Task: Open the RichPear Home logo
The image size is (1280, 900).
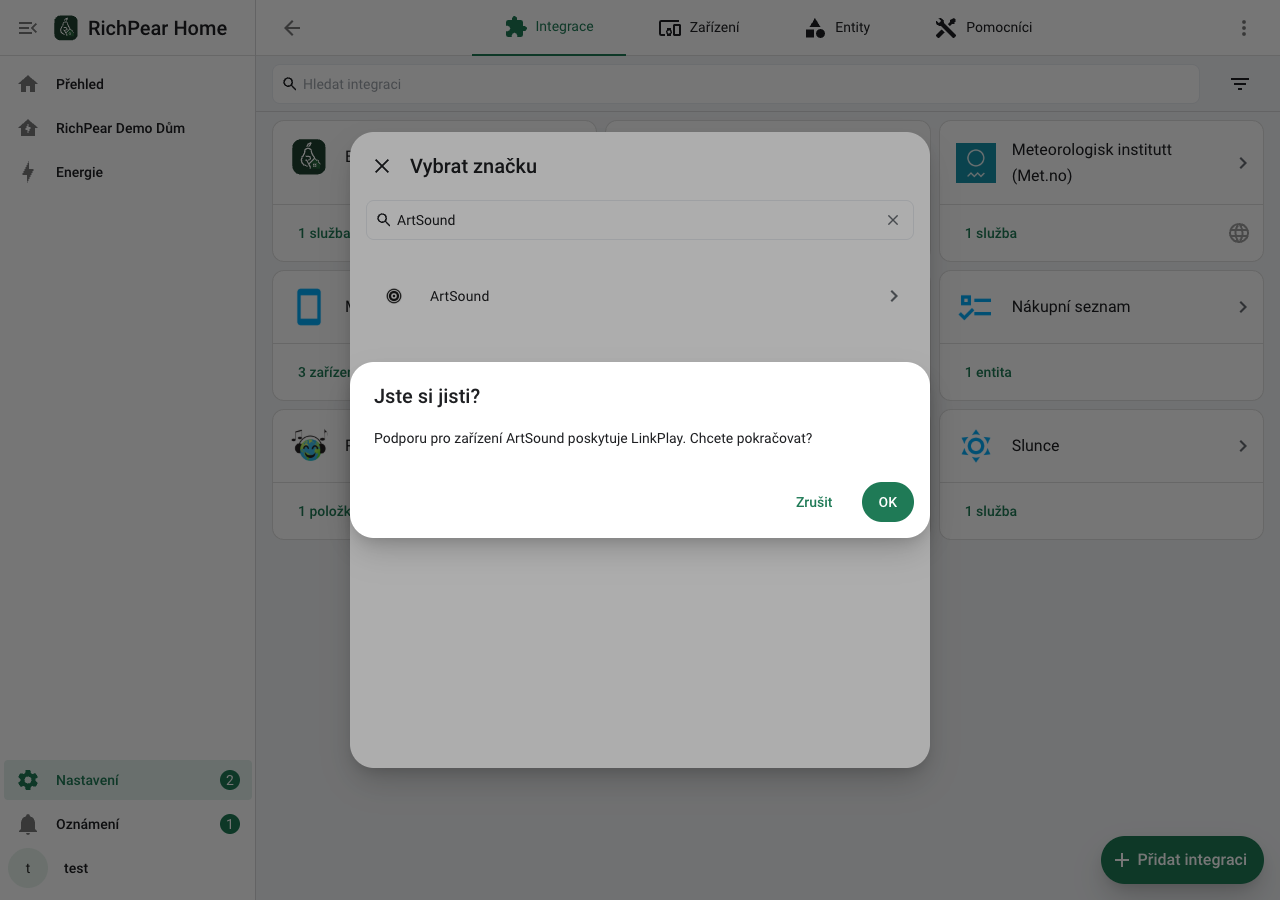Action: 66,28
